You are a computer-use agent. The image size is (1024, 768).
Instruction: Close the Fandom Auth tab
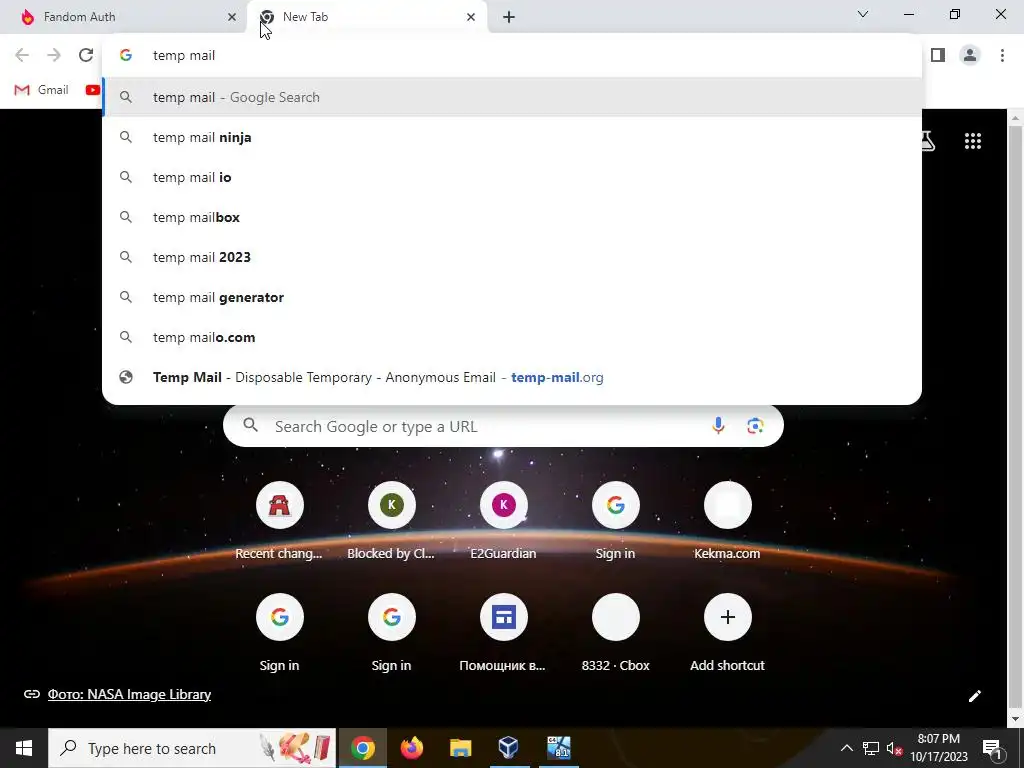click(x=232, y=17)
